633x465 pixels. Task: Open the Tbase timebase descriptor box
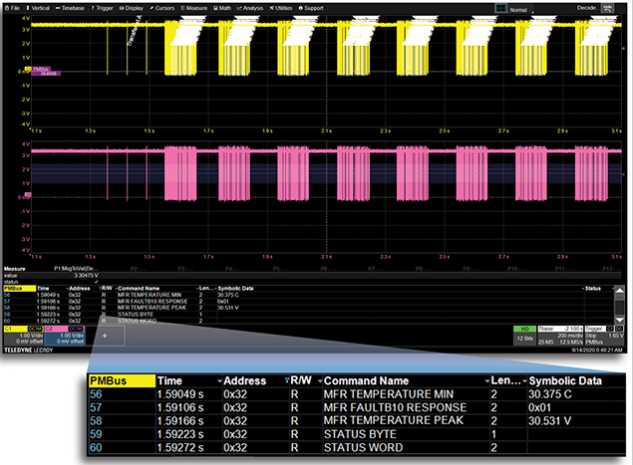tap(560, 335)
